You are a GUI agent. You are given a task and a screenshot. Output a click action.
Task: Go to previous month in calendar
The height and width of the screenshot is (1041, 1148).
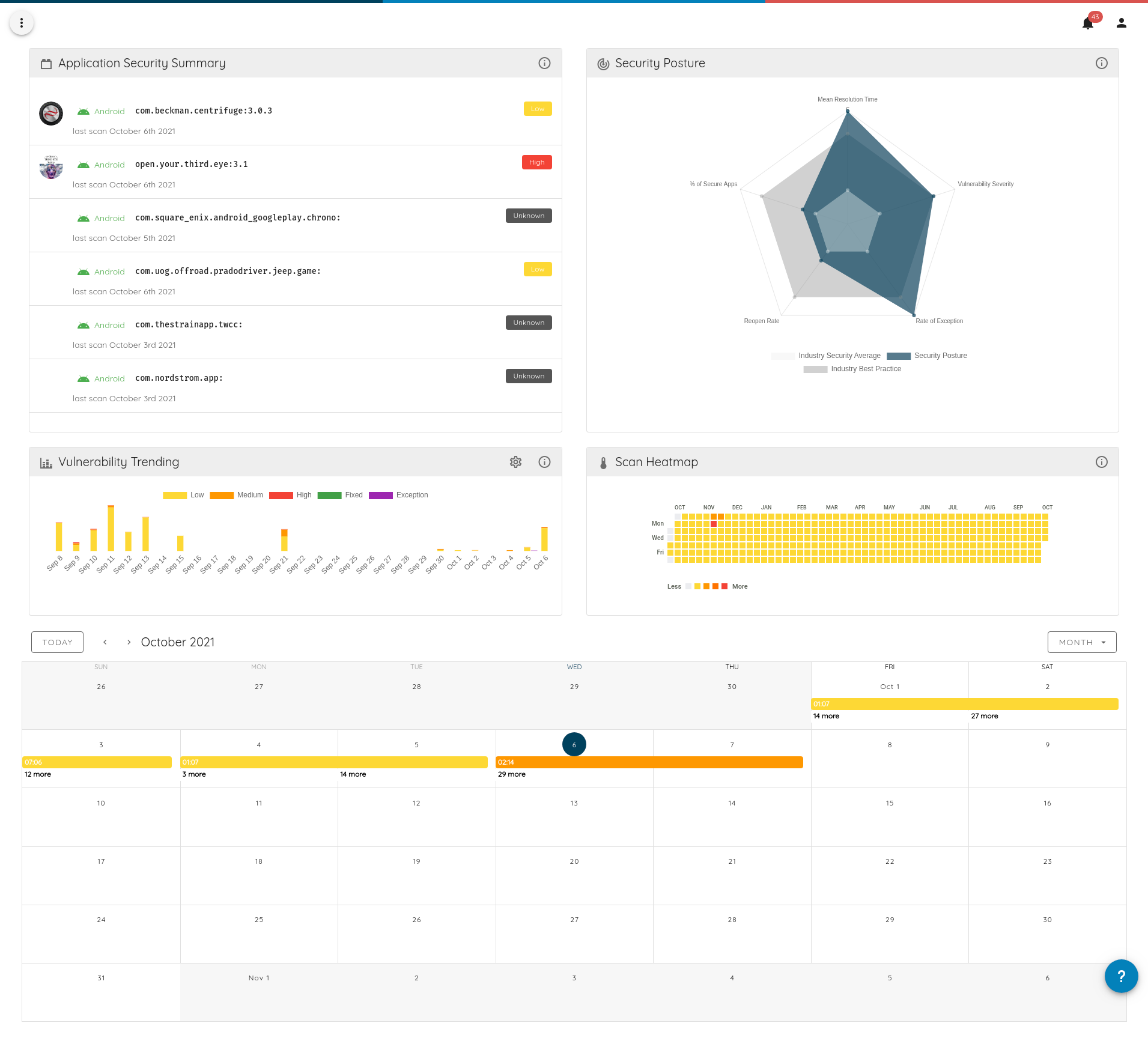(x=105, y=642)
